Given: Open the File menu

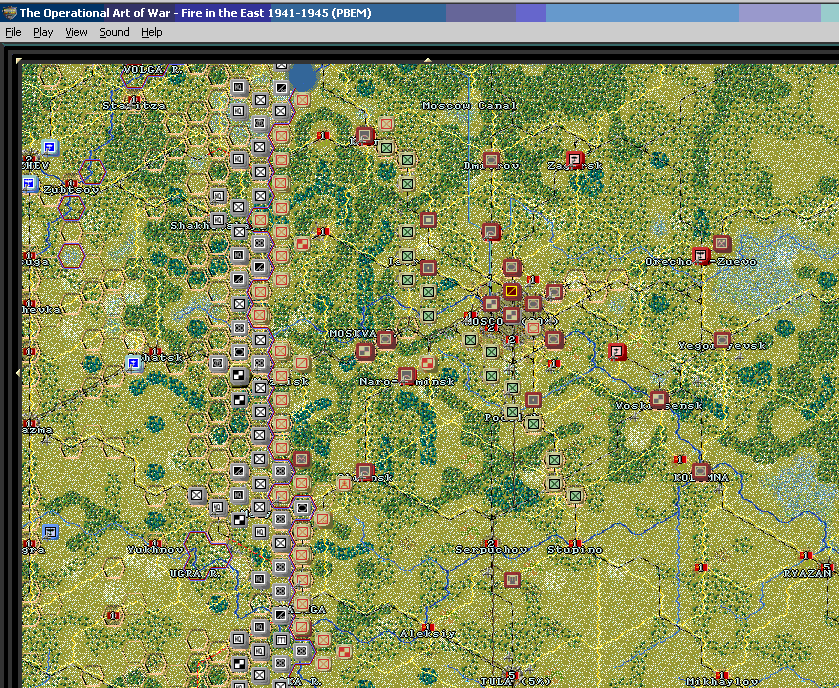Looking at the screenshot, I should [13, 32].
